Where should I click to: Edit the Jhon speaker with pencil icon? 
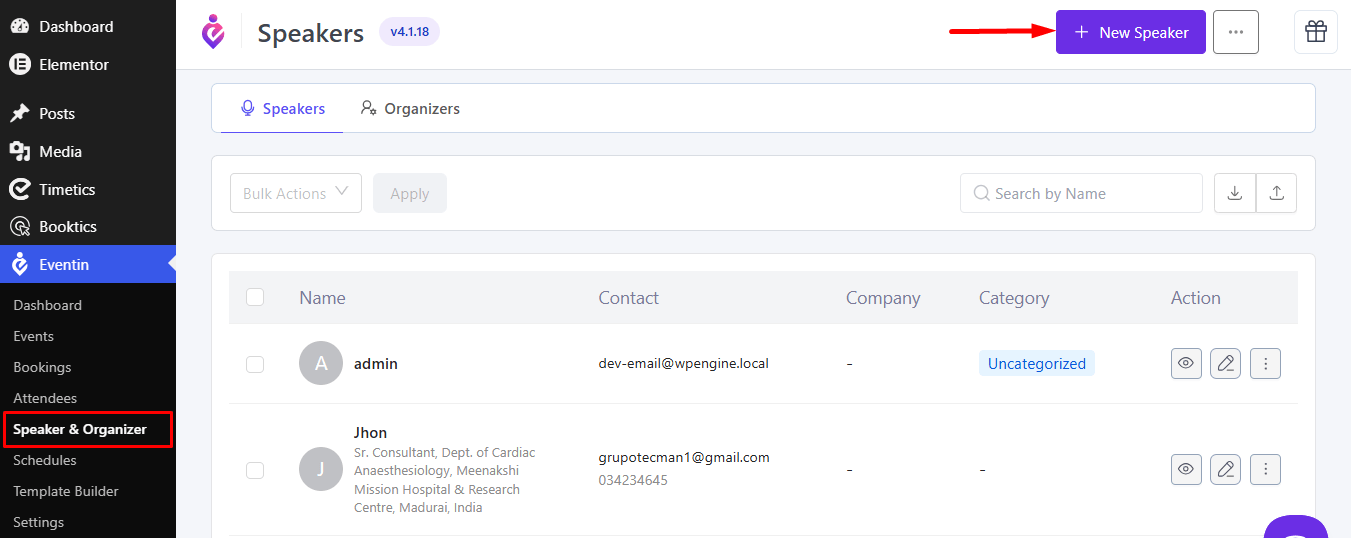pyautogui.click(x=1225, y=469)
